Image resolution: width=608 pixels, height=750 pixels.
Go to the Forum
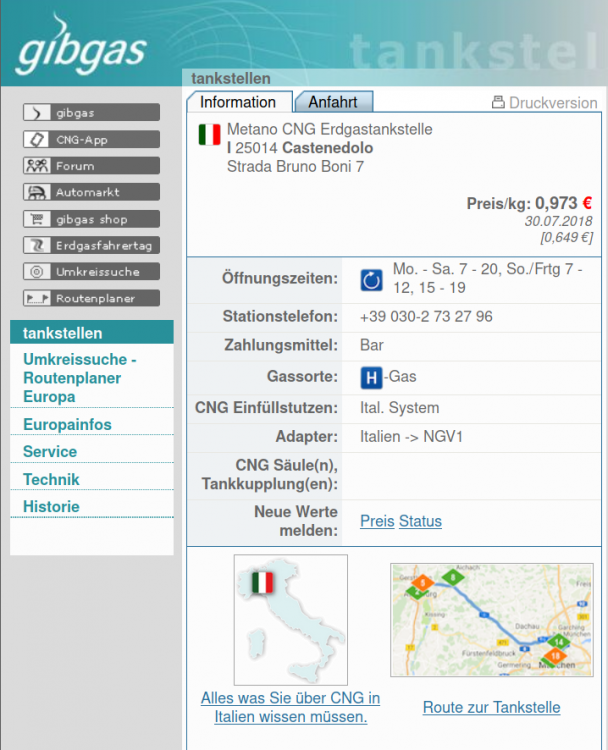[x=91, y=165]
